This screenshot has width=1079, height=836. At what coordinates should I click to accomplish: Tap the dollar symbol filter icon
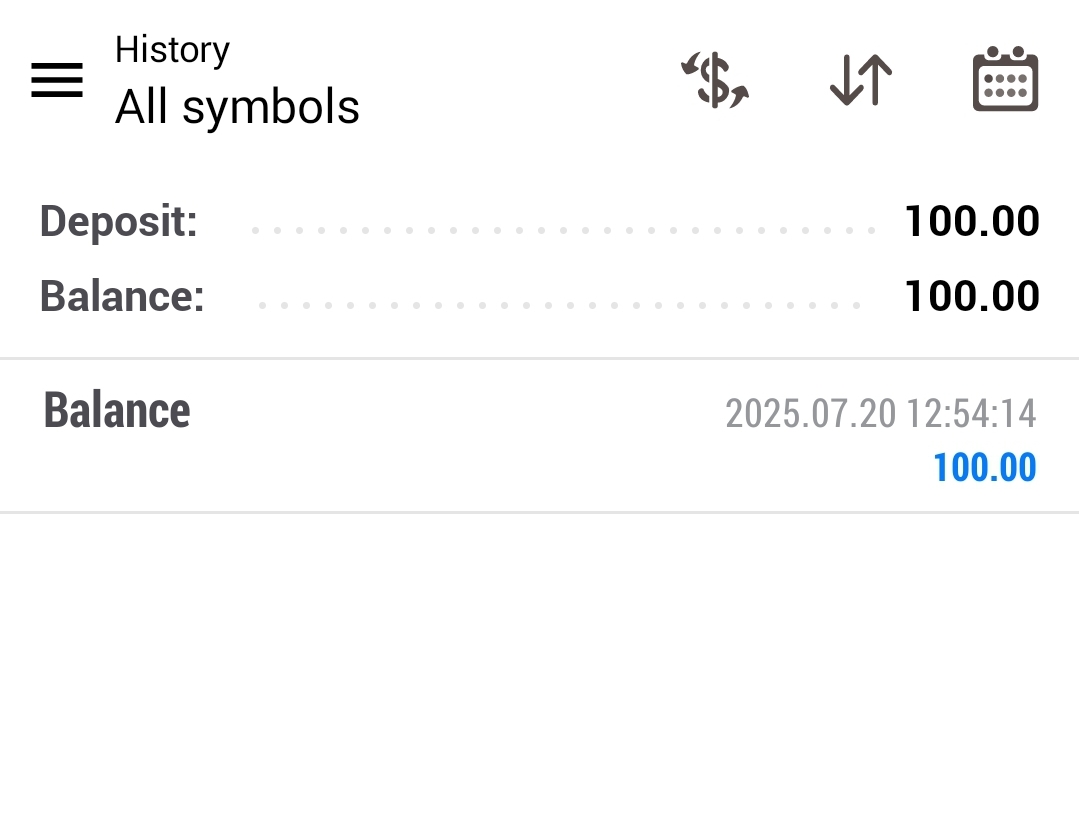(x=715, y=80)
